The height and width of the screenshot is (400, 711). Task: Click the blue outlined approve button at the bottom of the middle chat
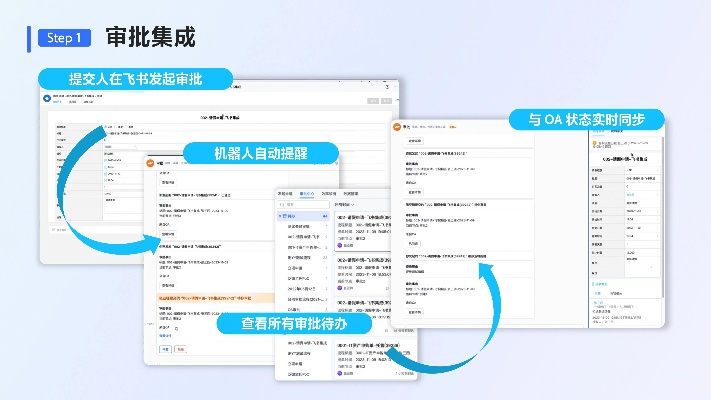tap(166, 349)
